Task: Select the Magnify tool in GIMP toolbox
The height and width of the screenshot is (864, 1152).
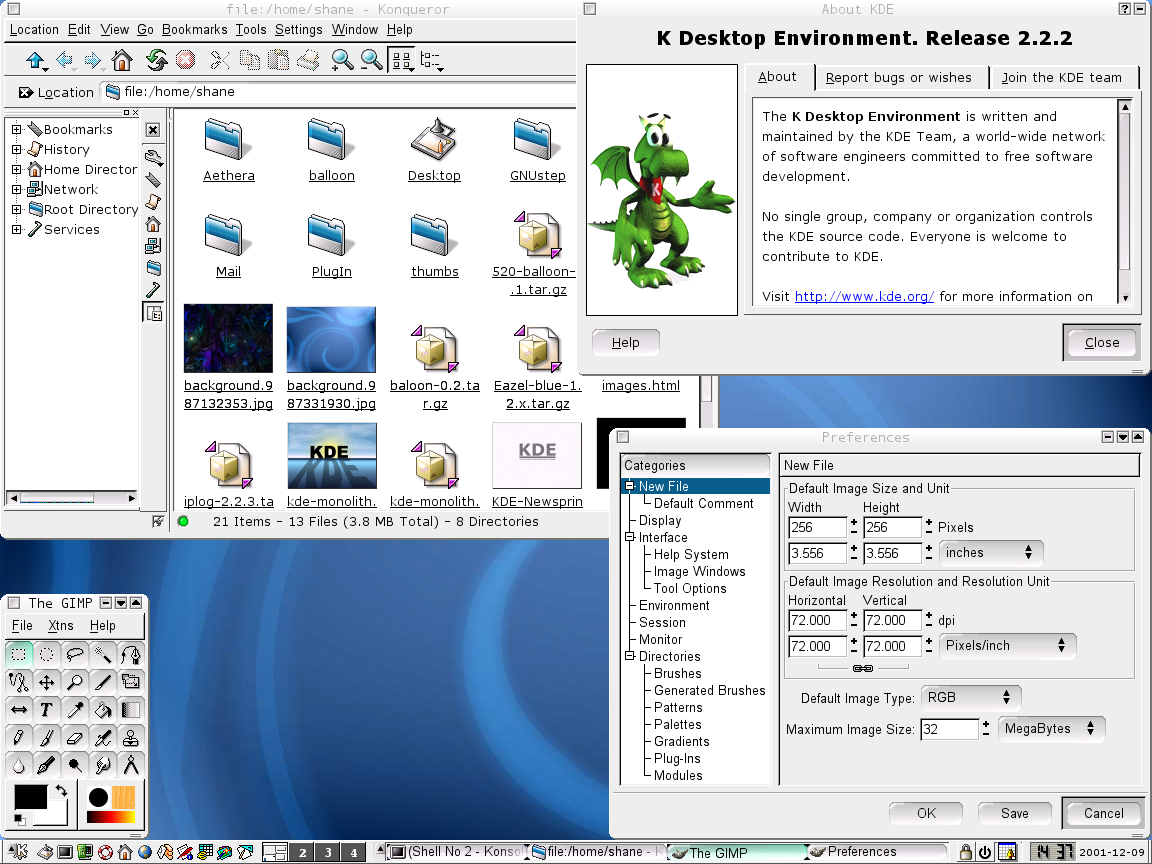Action: click(74, 682)
